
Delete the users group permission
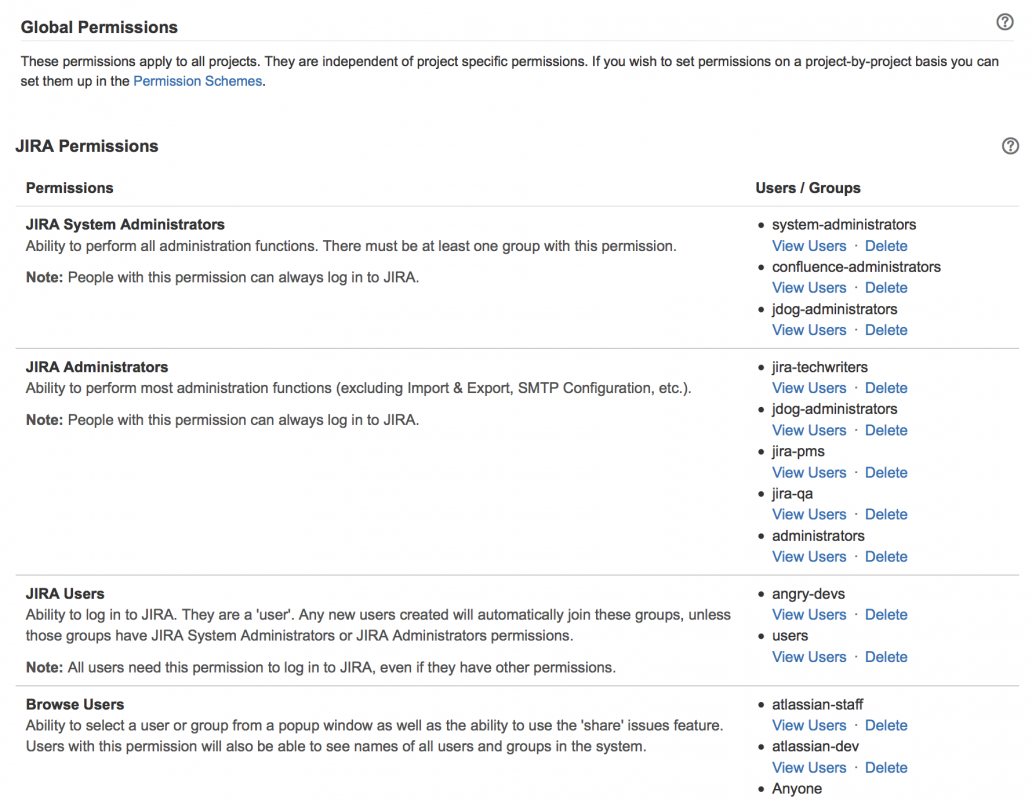click(x=886, y=657)
